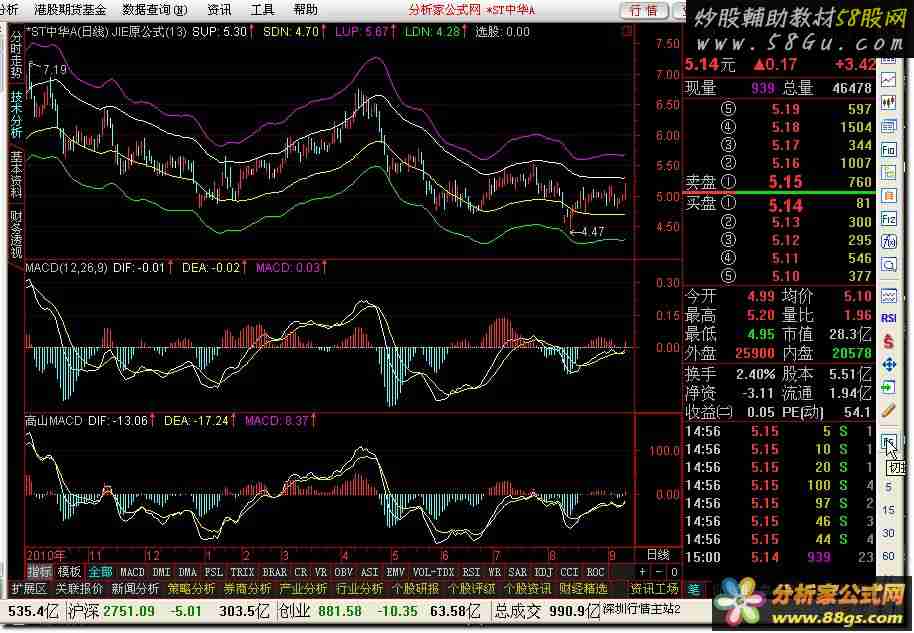The image size is (914, 633).
Task: Choose MACD in indicator tab bar
Action: [132, 572]
